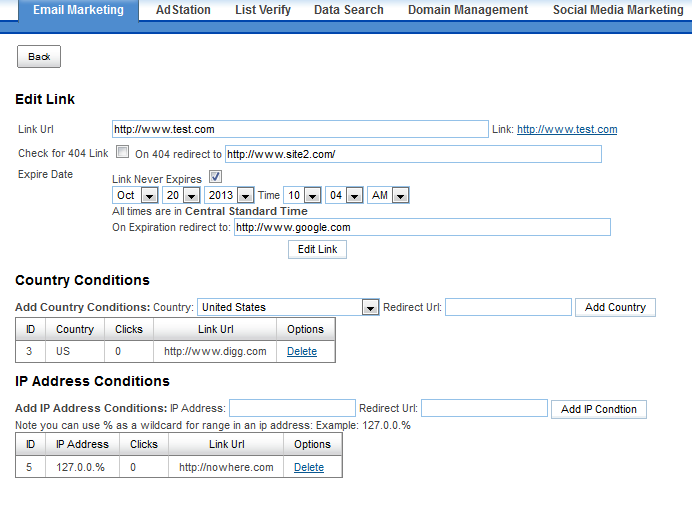
Task: Click the Add IP Condtion button
Action: point(599,409)
